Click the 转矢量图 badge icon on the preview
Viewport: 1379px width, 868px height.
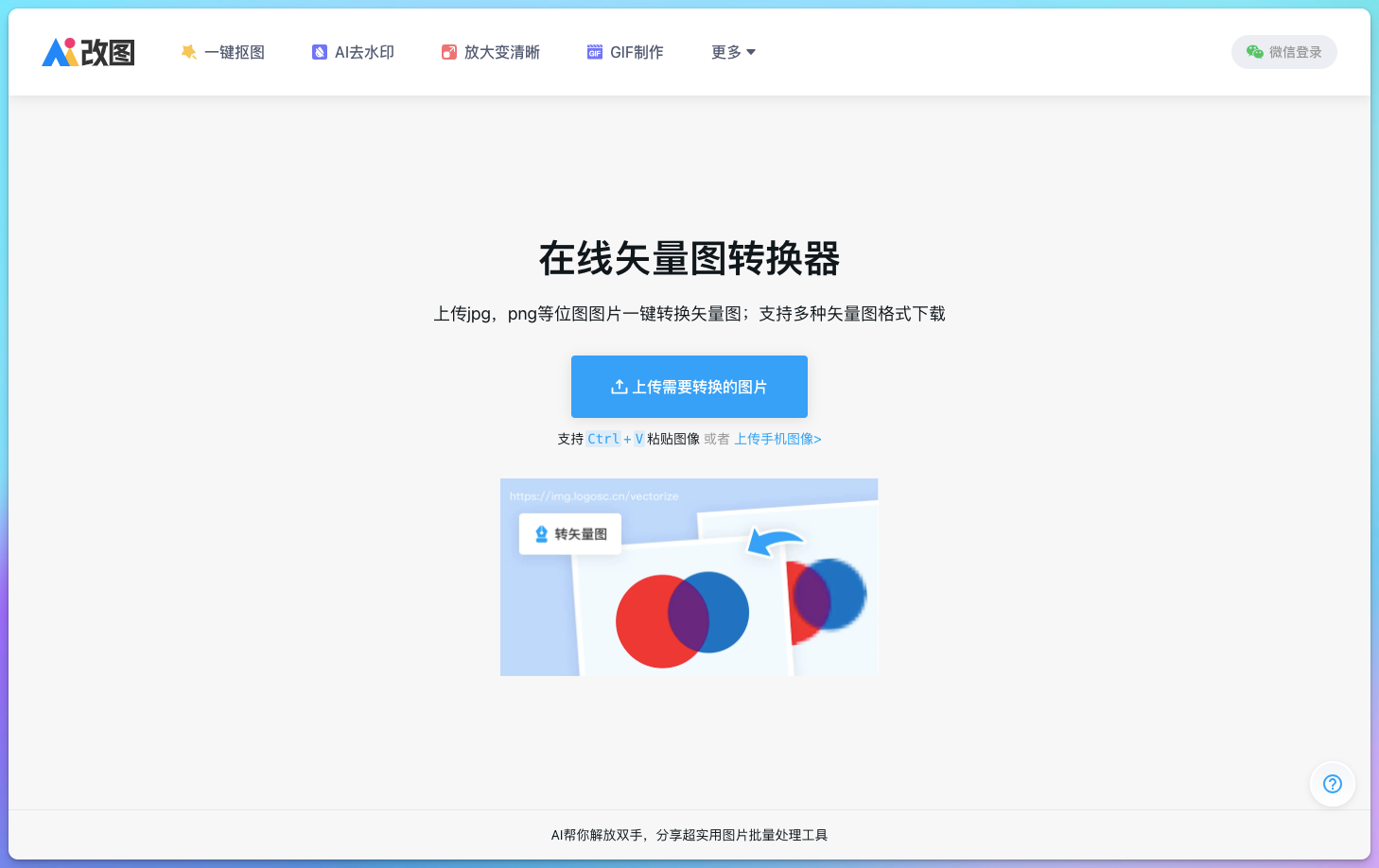pyautogui.click(x=539, y=533)
